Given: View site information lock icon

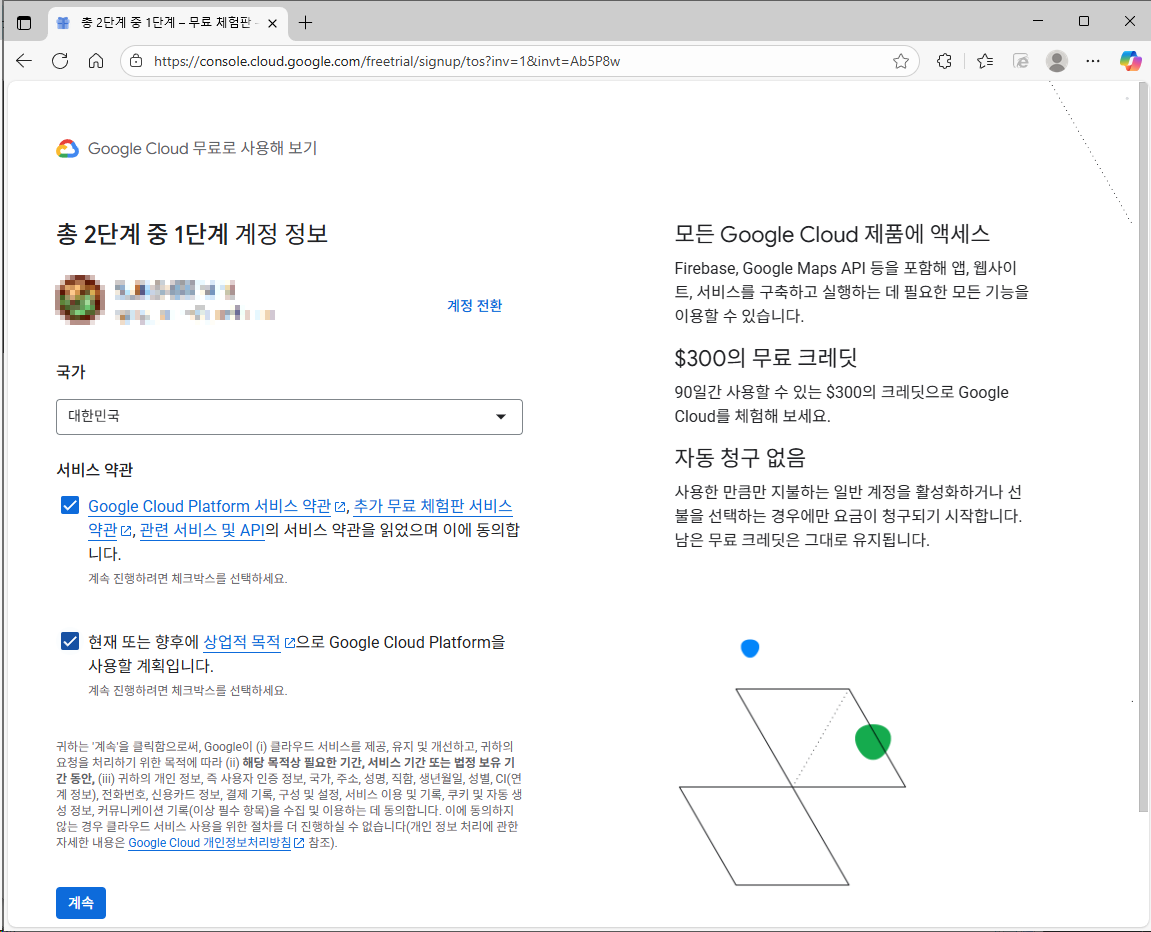Looking at the screenshot, I should [136, 61].
